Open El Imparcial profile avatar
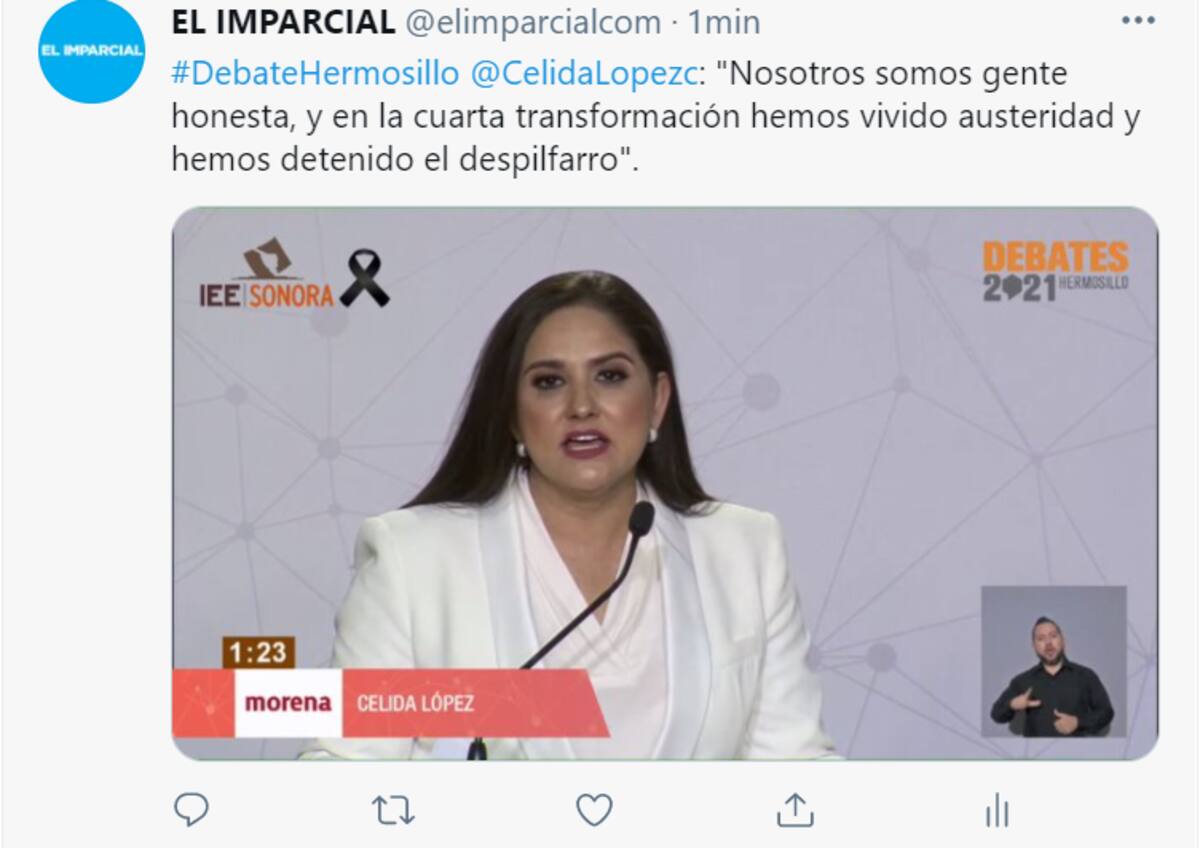This screenshot has width=1200, height=848. pos(91,51)
